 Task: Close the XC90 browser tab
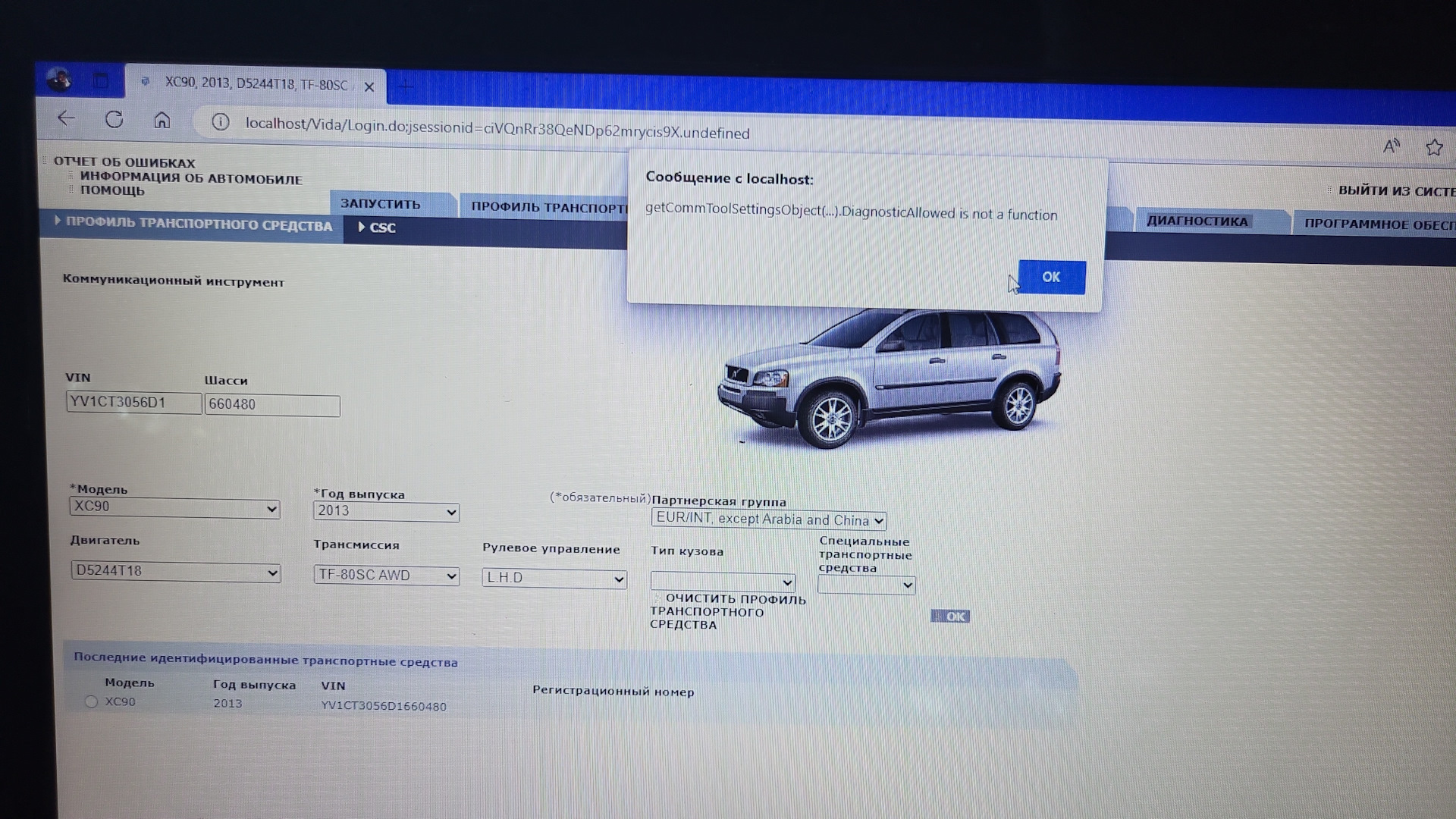click(x=369, y=87)
